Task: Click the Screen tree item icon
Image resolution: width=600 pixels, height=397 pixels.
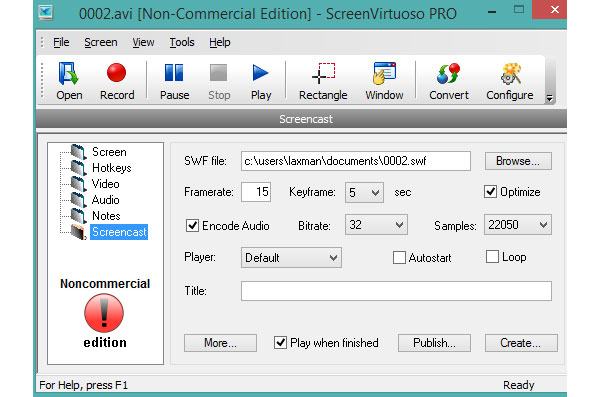Action: [78, 152]
